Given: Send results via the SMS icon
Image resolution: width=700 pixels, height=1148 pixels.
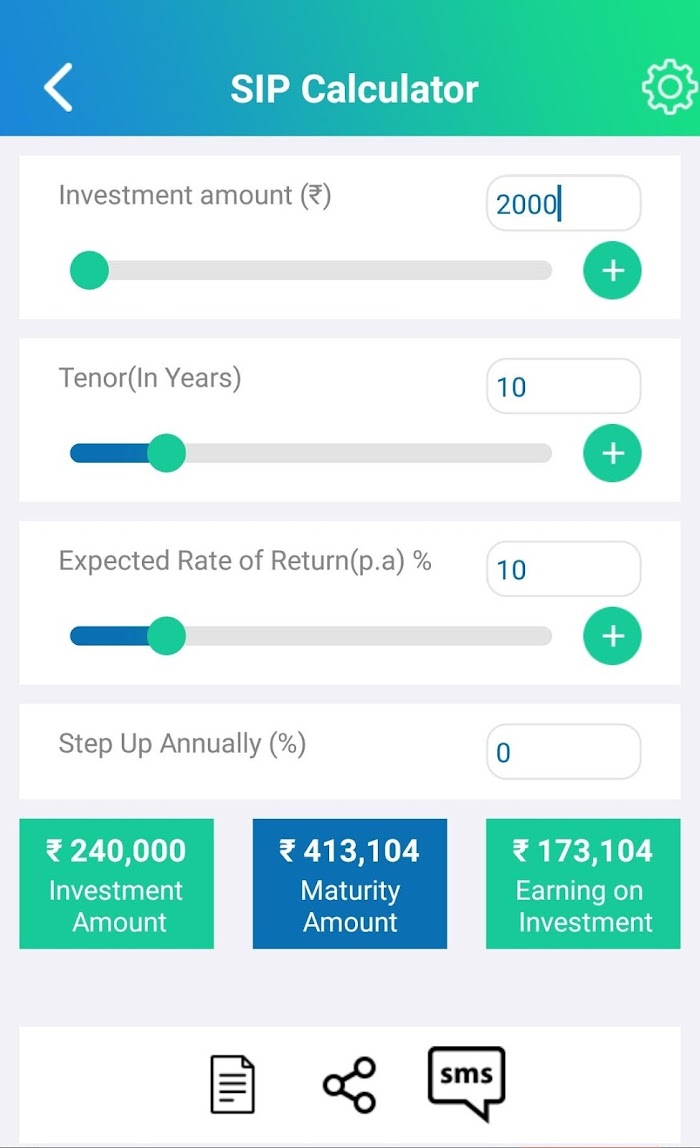Looking at the screenshot, I should pos(466,1083).
